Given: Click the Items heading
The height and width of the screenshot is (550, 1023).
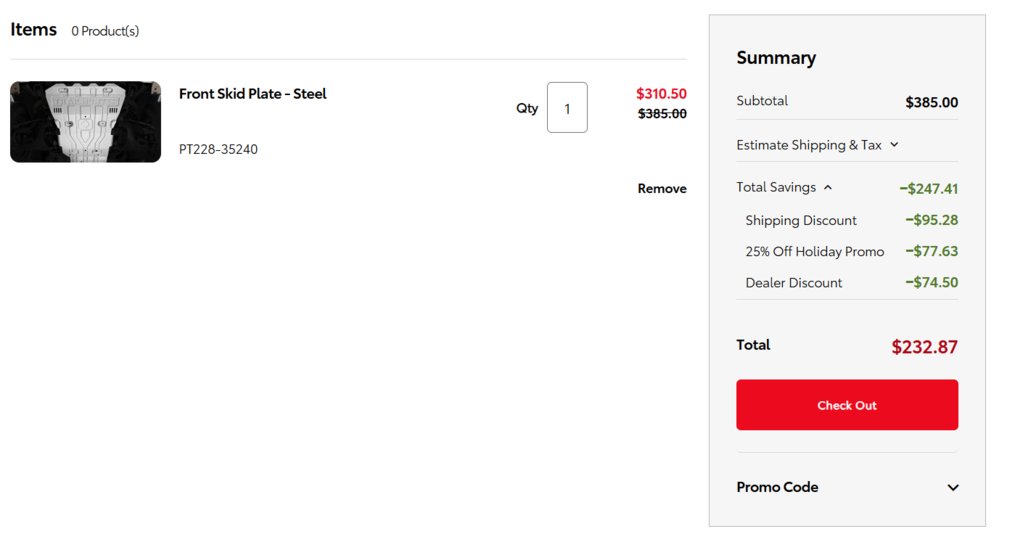Looking at the screenshot, I should click(x=33, y=29).
